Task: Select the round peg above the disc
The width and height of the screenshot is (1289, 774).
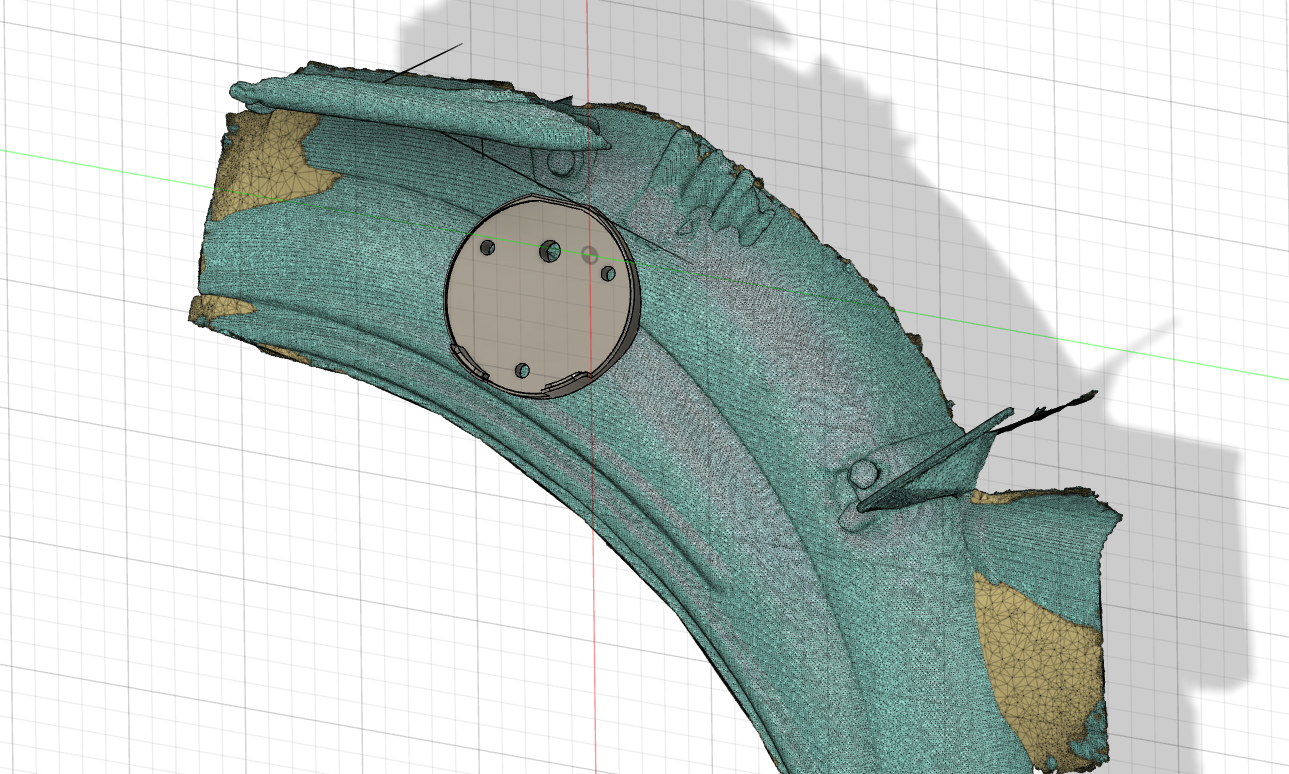Action: click(x=563, y=161)
